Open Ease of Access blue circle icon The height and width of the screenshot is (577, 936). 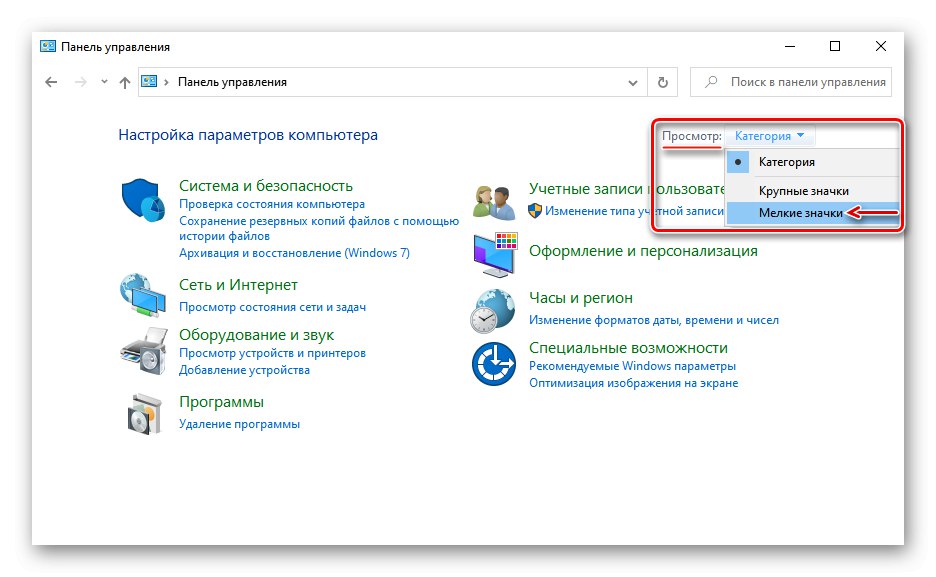click(494, 364)
